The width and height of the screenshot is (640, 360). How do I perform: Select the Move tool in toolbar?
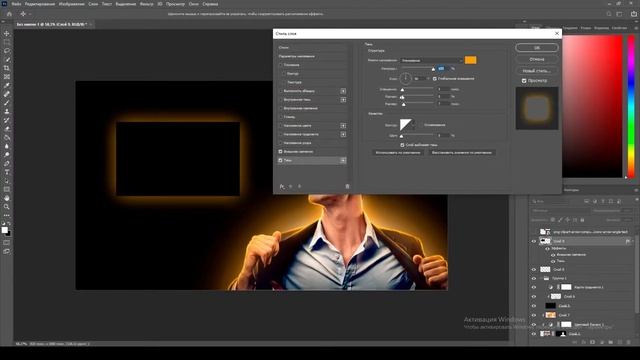[7, 33]
